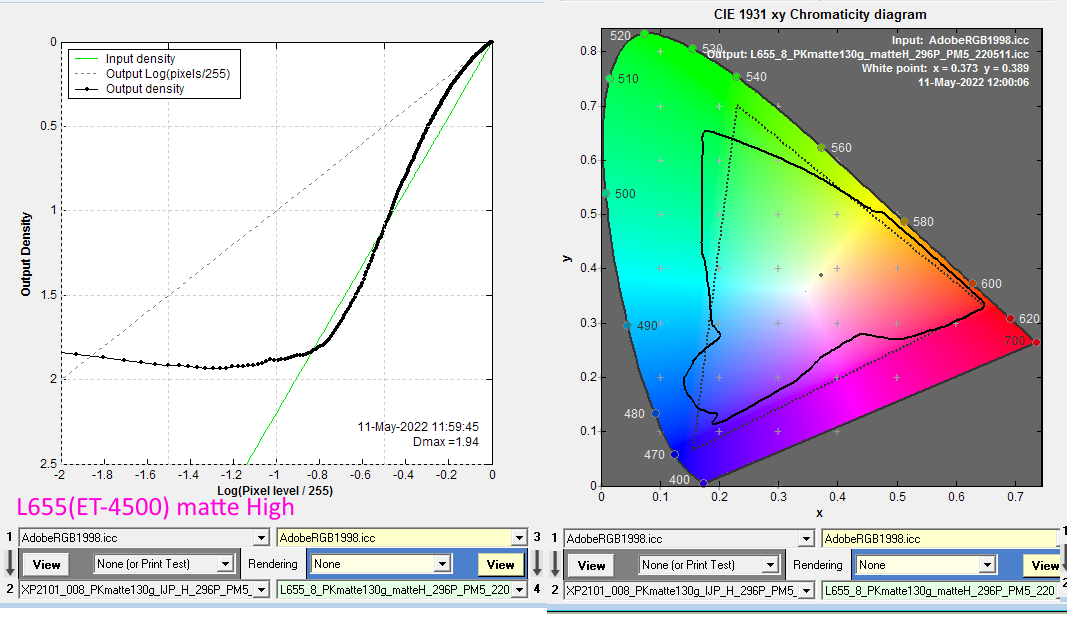Click the 700 nm red marker dot
Image resolution: width=1067 pixels, height=618 pixels.
1036,343
